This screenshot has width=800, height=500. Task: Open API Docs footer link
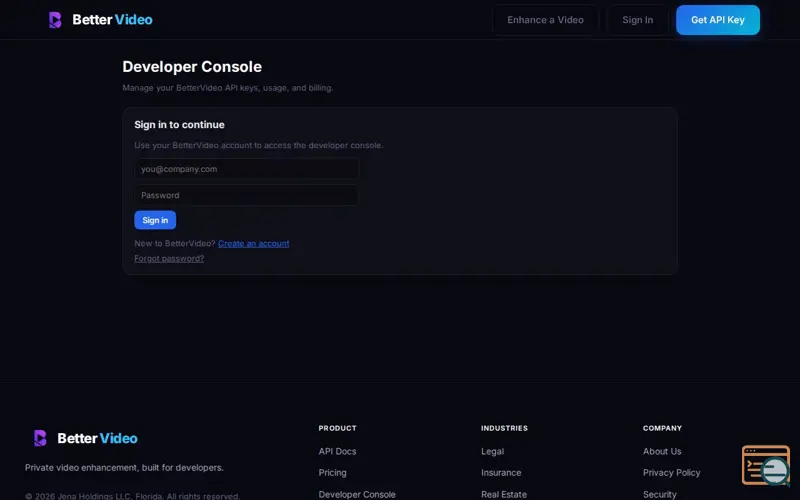click(337, 452)
